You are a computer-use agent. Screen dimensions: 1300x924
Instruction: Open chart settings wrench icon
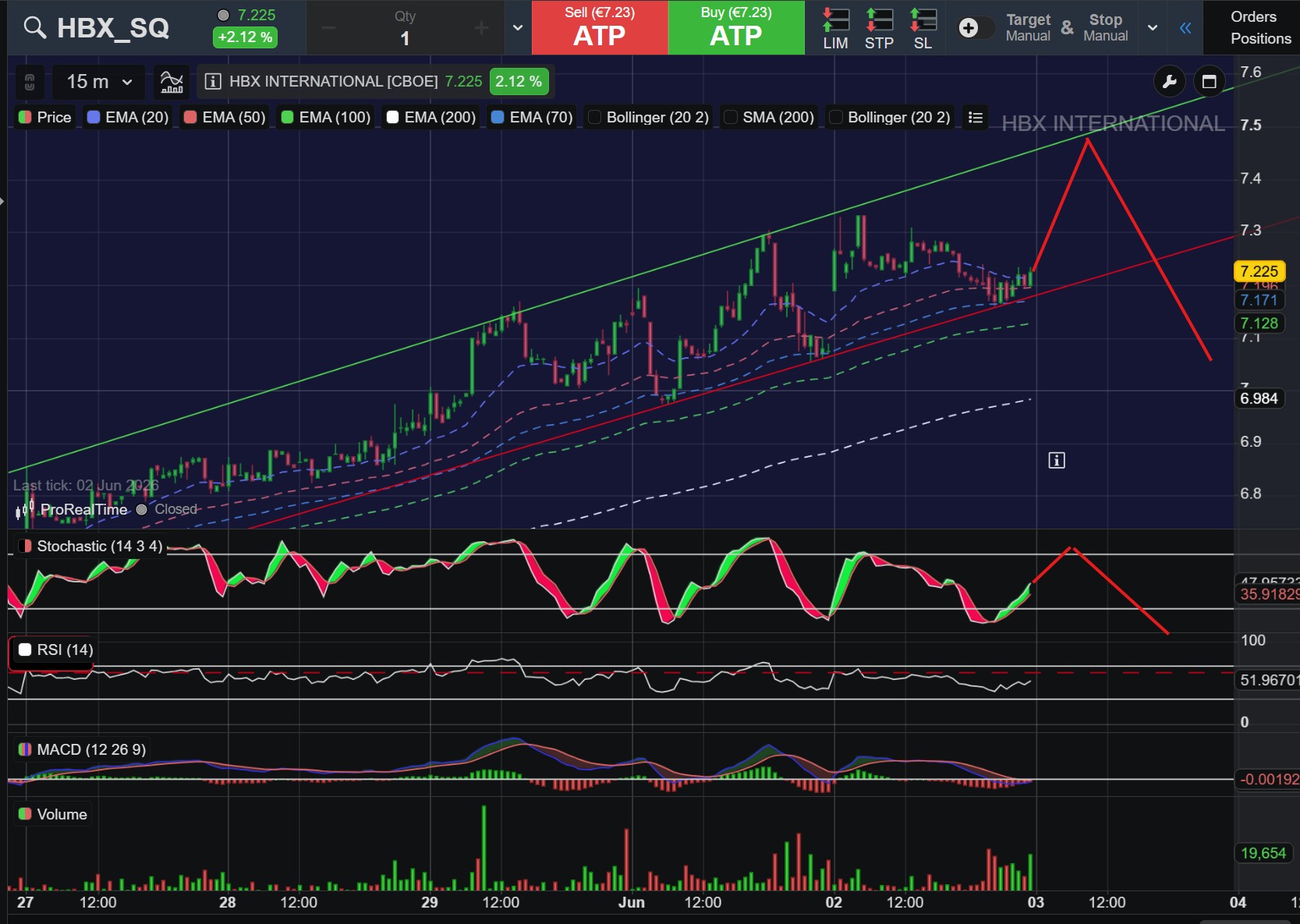tap(1169, 81)
